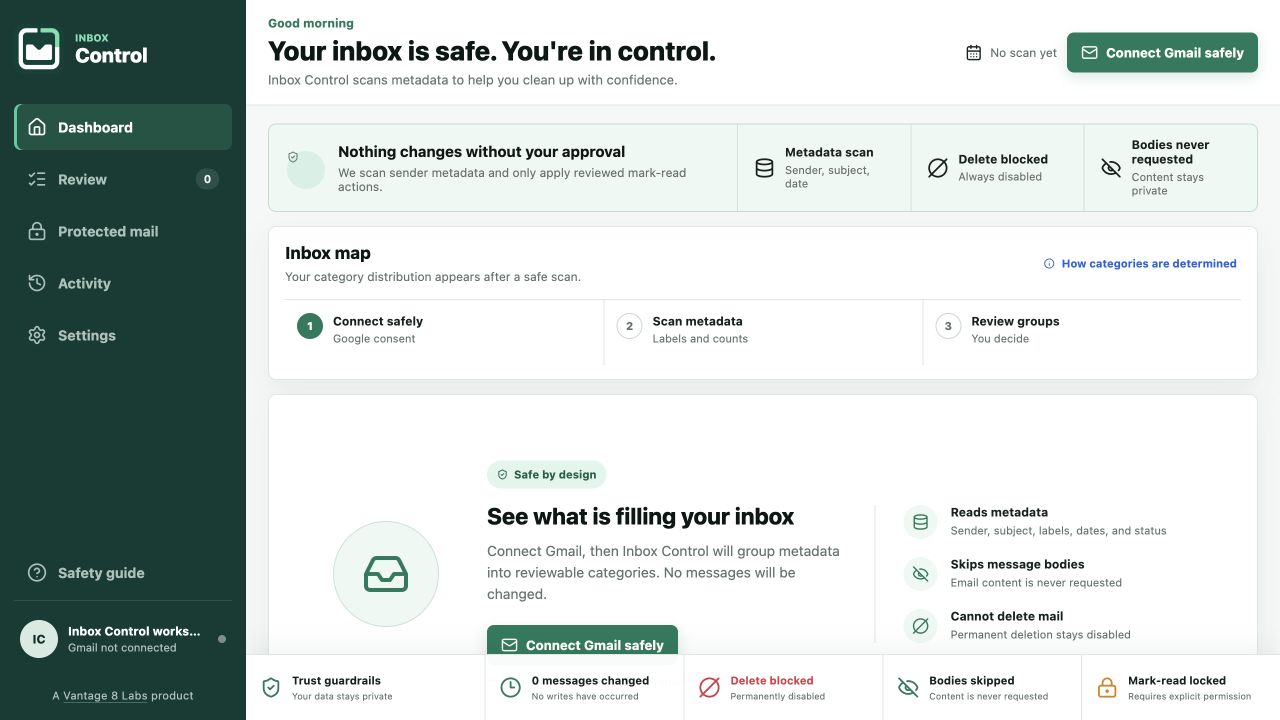Click the Bodies never requested eye-off icon
The height and width of the screenshot is (720, 1280).
[1111, 168]
